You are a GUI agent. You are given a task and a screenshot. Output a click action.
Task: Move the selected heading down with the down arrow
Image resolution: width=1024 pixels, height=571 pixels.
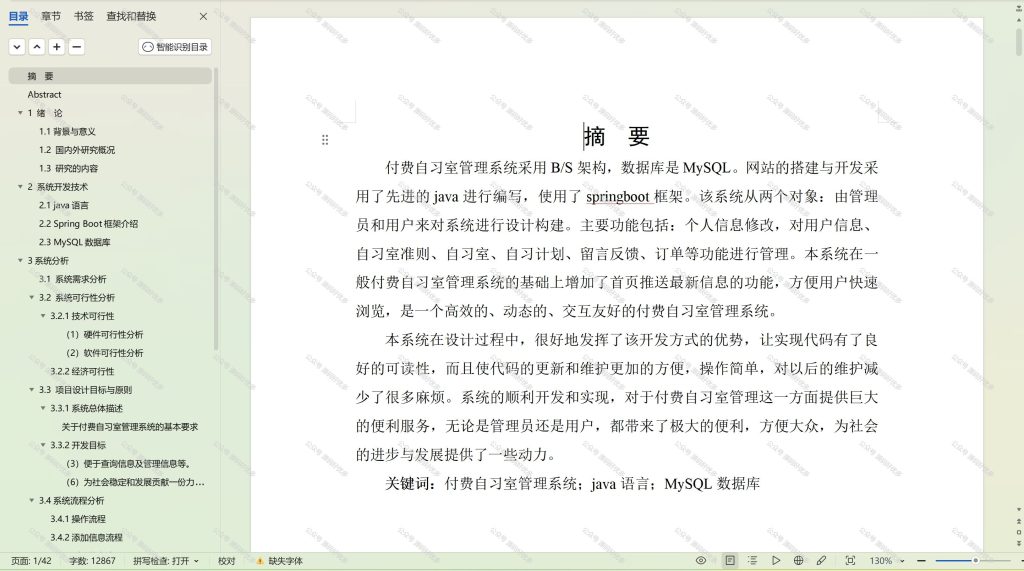[x=17, y=47]
